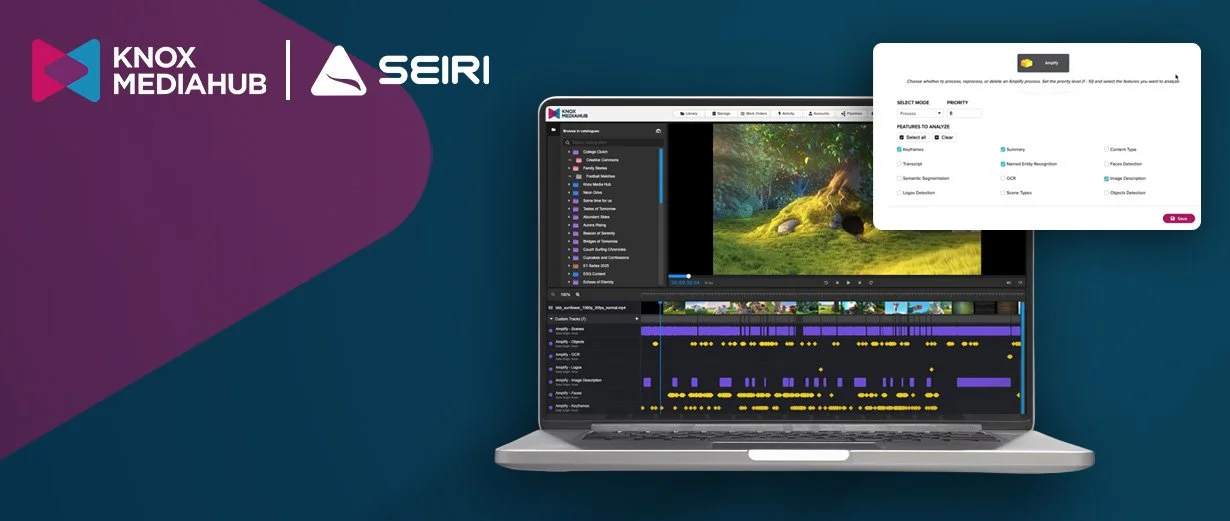Screen dimensions: 1230x521
Task: Click the Amplify yellow block badge
Action: (x=1043, y=62)
